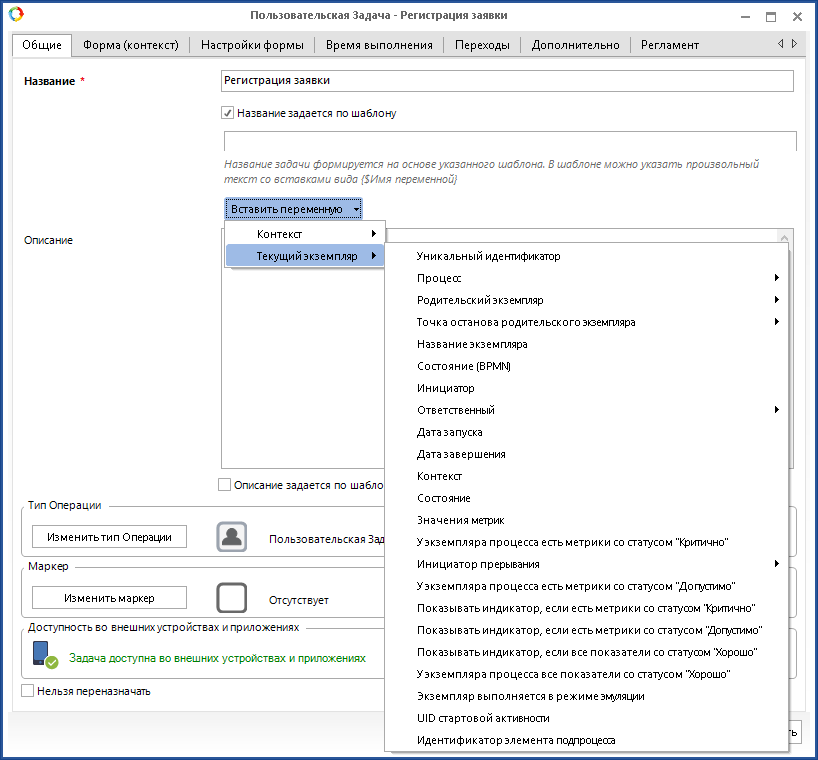Screen dimensions: 818x760
Task: Open the 'Вставить переменную' dropdown
Action: (x=293, y=209)
